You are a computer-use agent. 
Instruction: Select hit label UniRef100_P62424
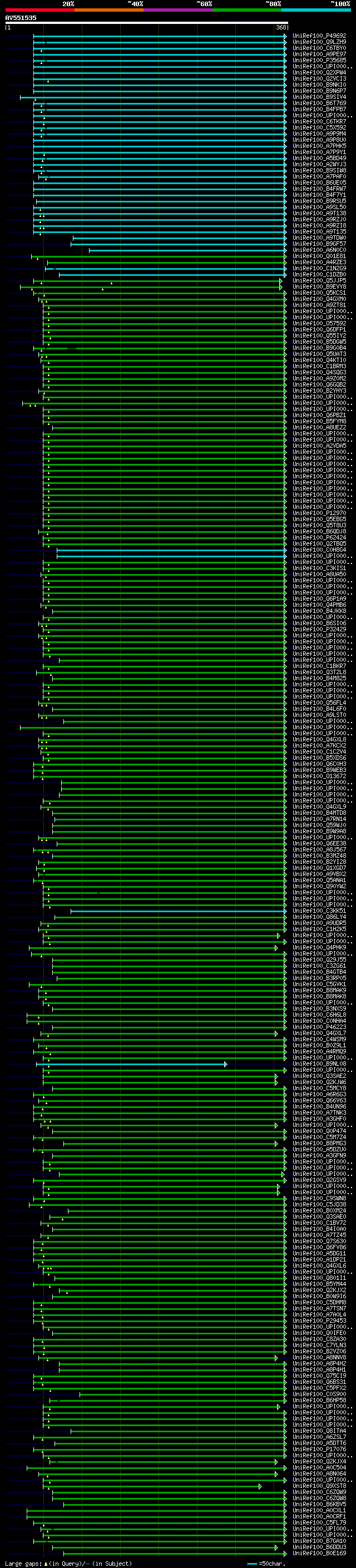[x=319, y=537]
